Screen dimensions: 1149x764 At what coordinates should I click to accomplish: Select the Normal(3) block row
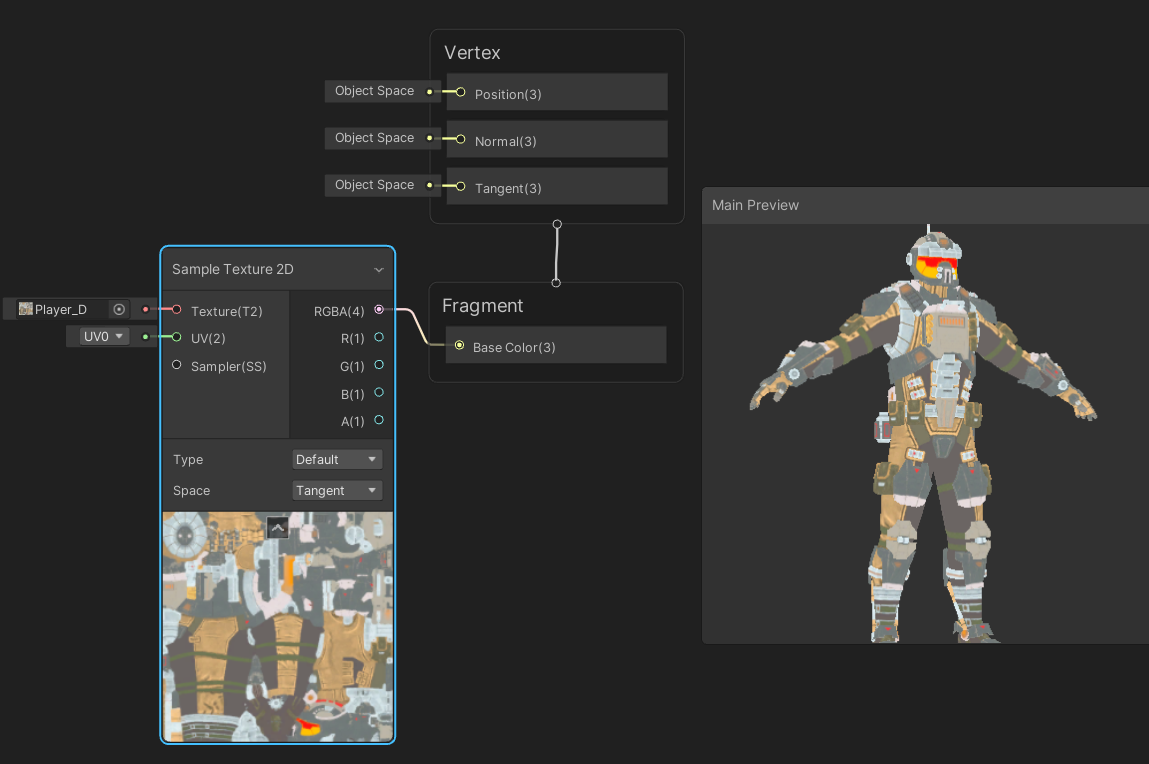coord(557,138)
